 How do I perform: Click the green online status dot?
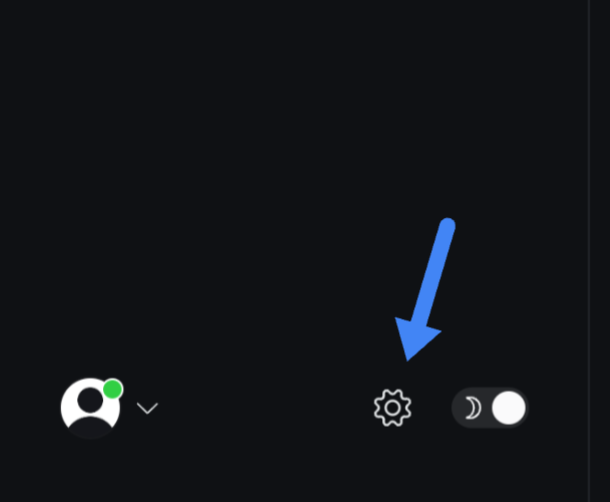tap(113, 390)
